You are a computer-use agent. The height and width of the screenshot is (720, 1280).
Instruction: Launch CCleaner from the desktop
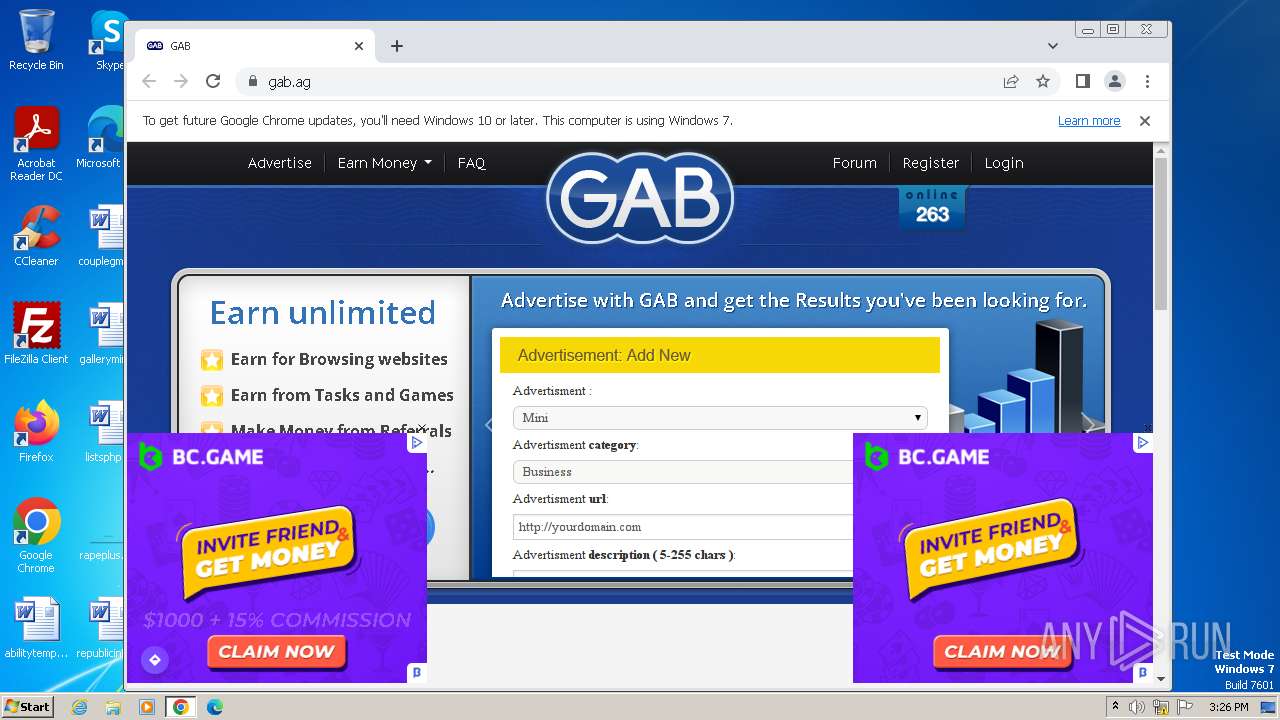point(36,236)
